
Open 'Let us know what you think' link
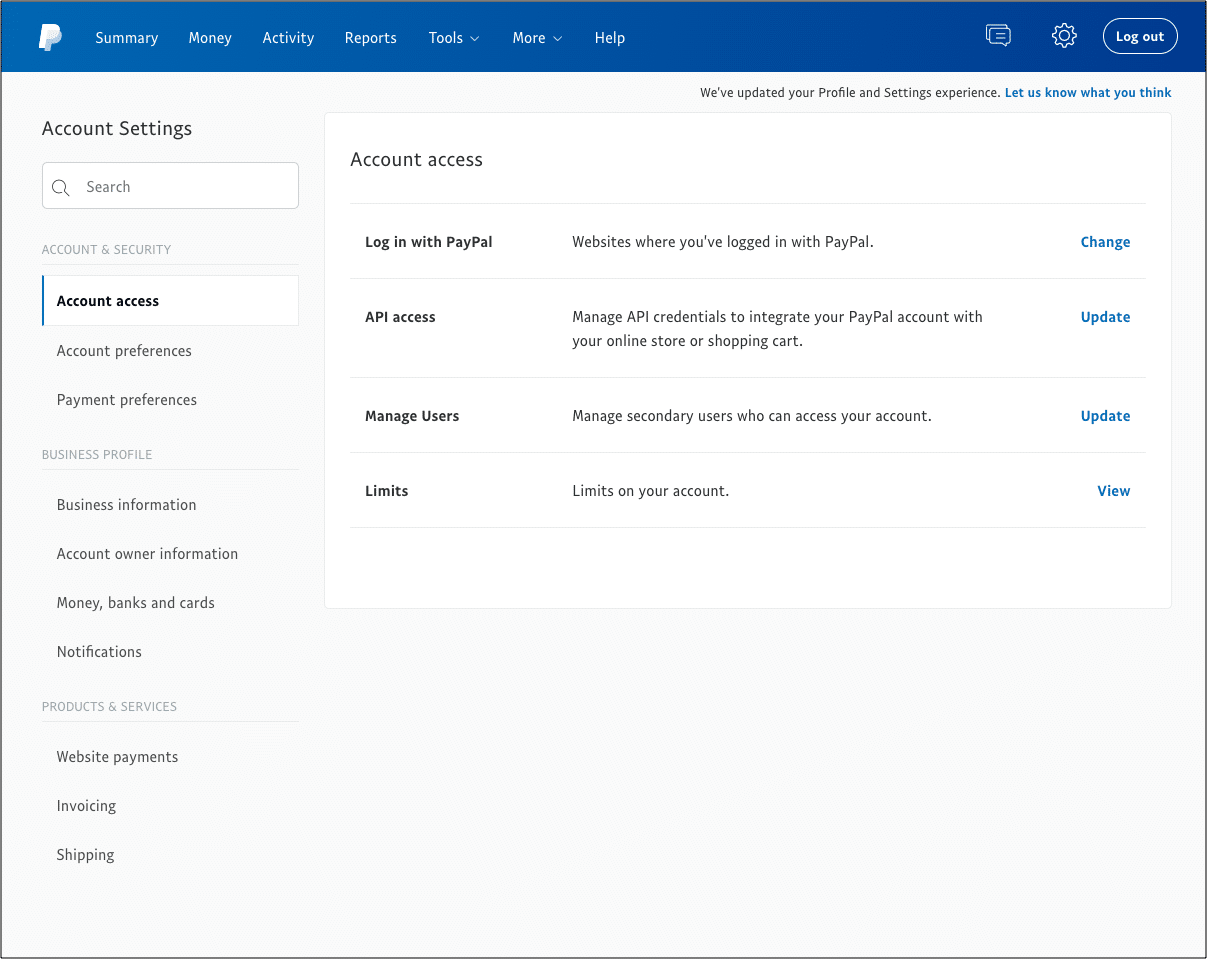click(1088, 92)
